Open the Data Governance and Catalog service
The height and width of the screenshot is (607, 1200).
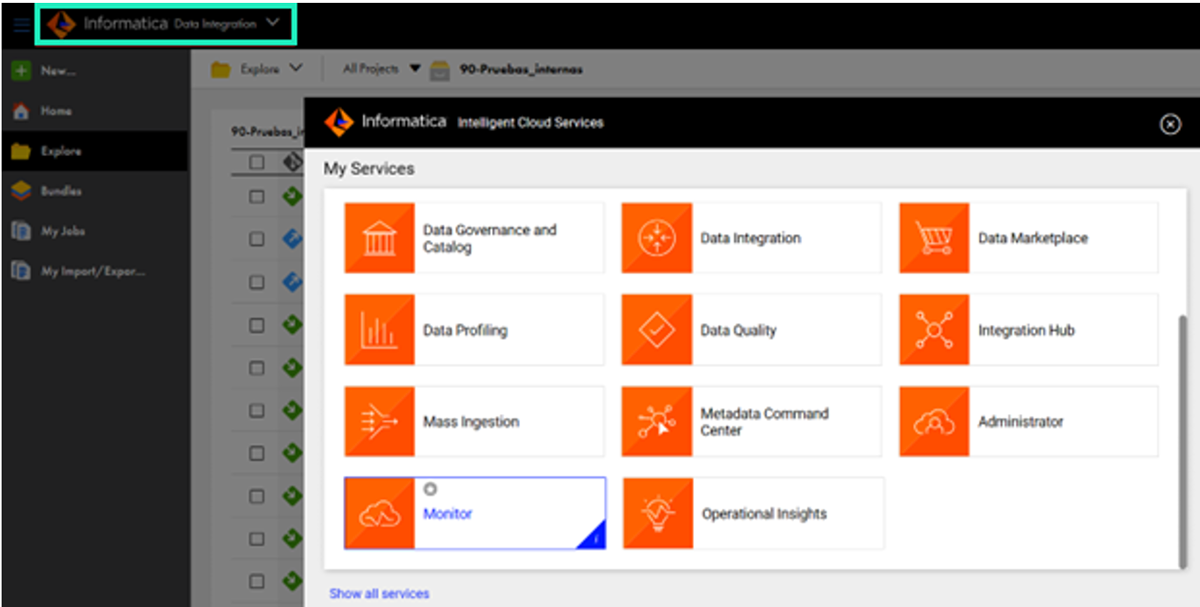pyautogui.click(x=474, y=238)
